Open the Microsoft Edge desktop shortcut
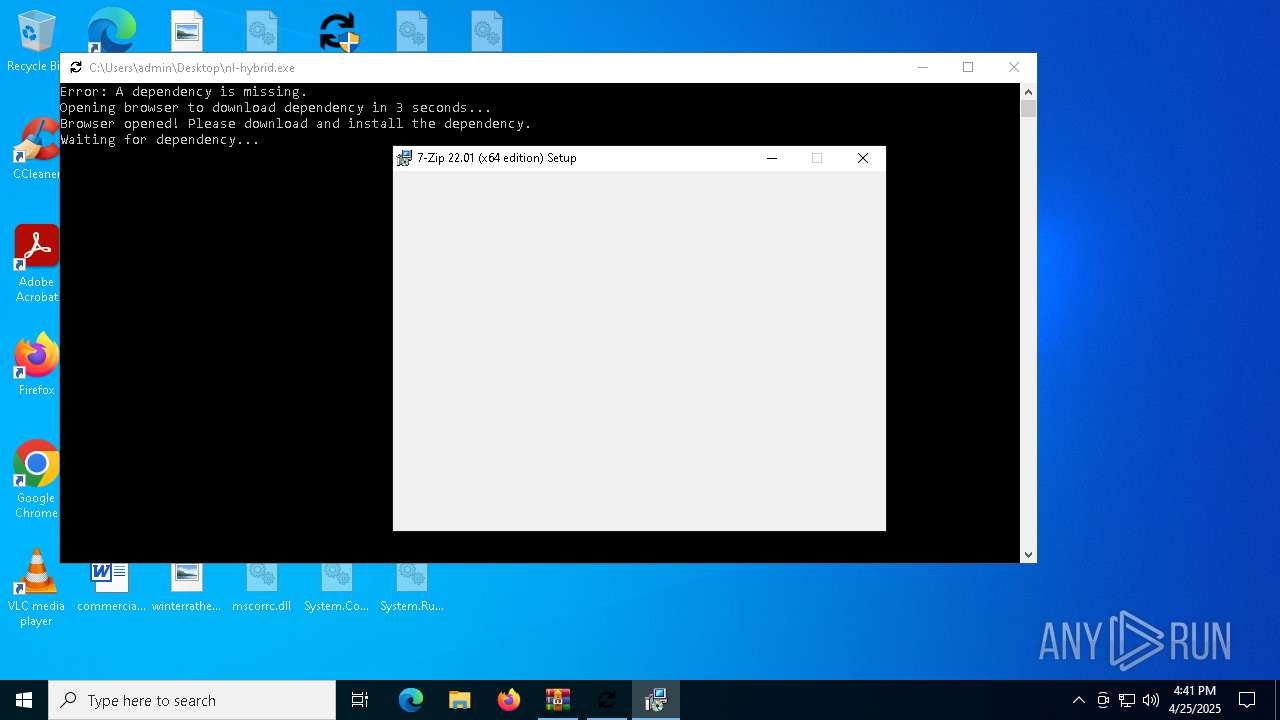 point(111,31)
